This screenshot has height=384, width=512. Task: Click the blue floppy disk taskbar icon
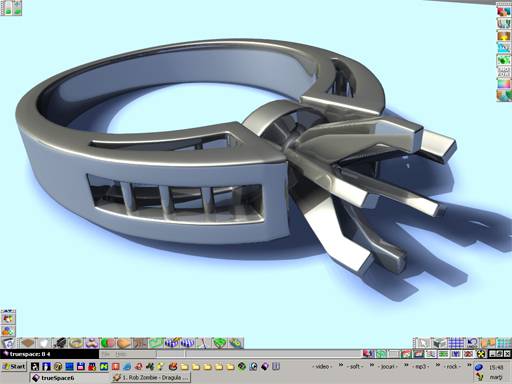pos(81,366)
